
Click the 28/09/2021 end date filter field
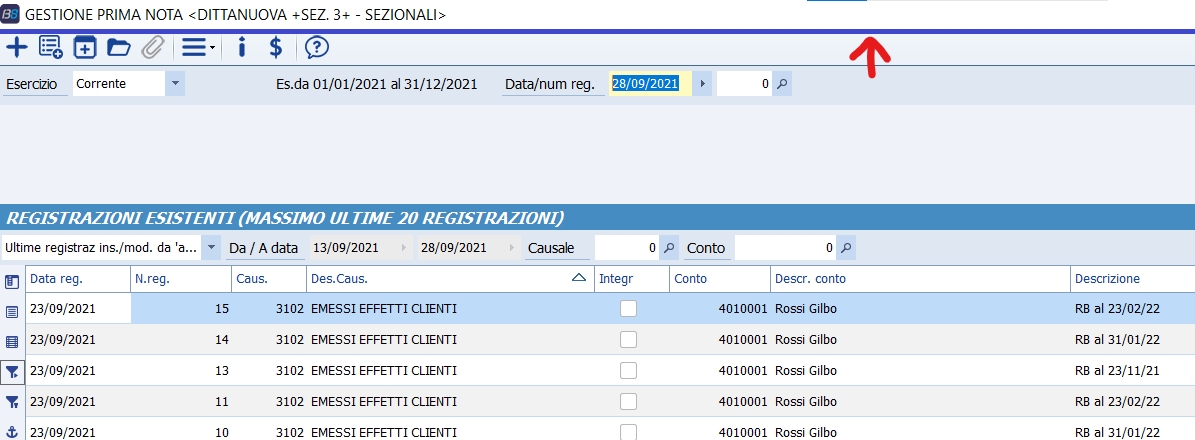click(x=460, y=248)
